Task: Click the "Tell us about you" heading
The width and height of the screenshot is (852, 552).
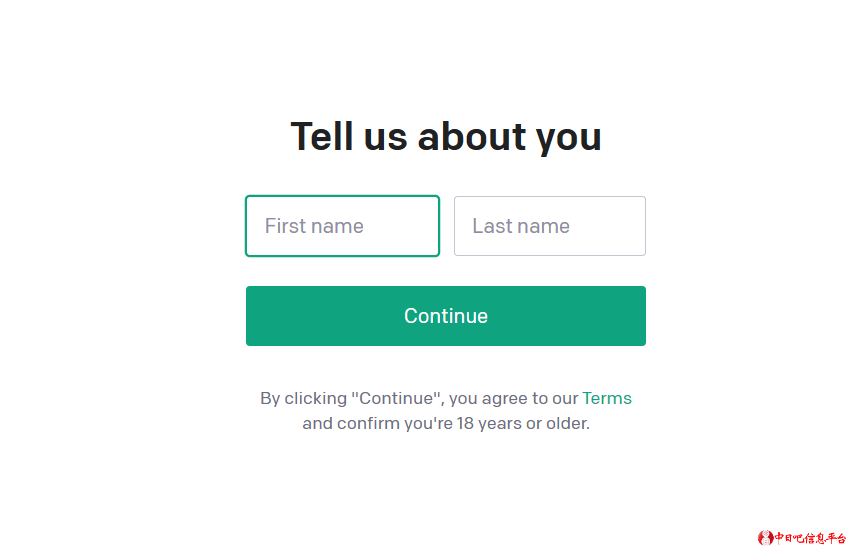Action: click(x=446, y=136)
